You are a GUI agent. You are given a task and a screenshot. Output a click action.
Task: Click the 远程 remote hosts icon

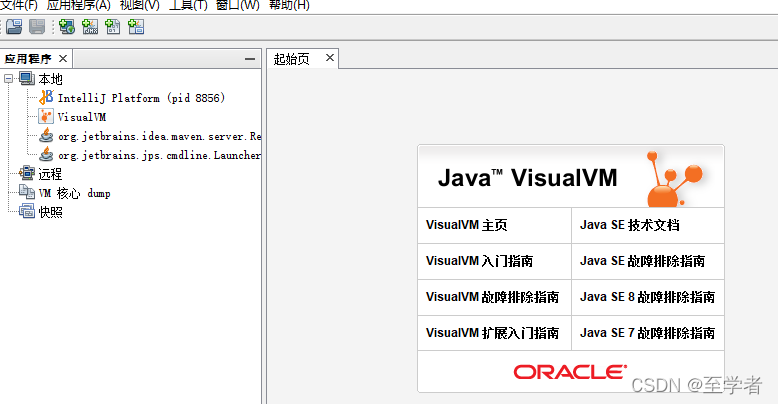coord(27,173)
